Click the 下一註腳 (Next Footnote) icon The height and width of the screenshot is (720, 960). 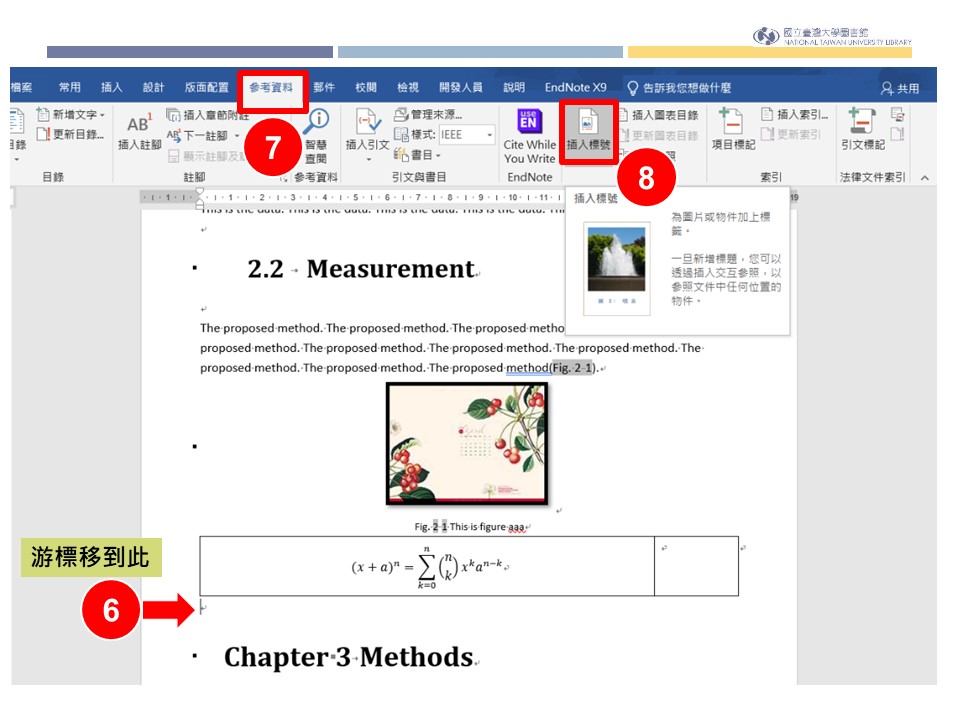click(174, 135)
